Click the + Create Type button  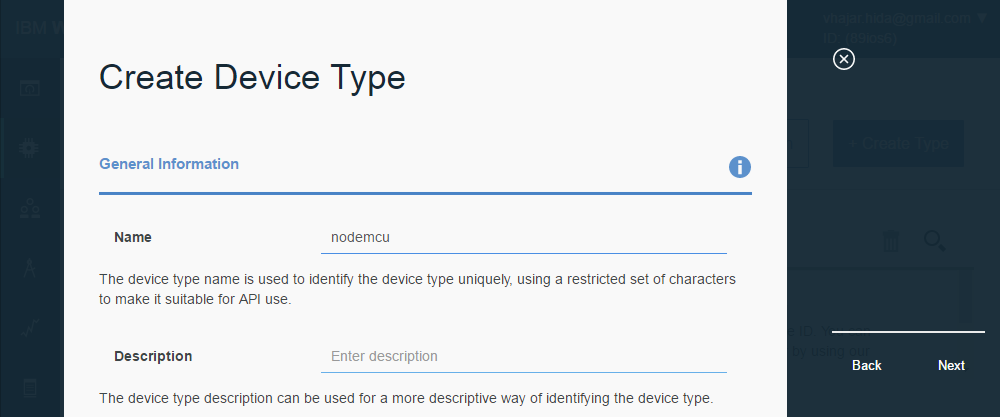898,143
